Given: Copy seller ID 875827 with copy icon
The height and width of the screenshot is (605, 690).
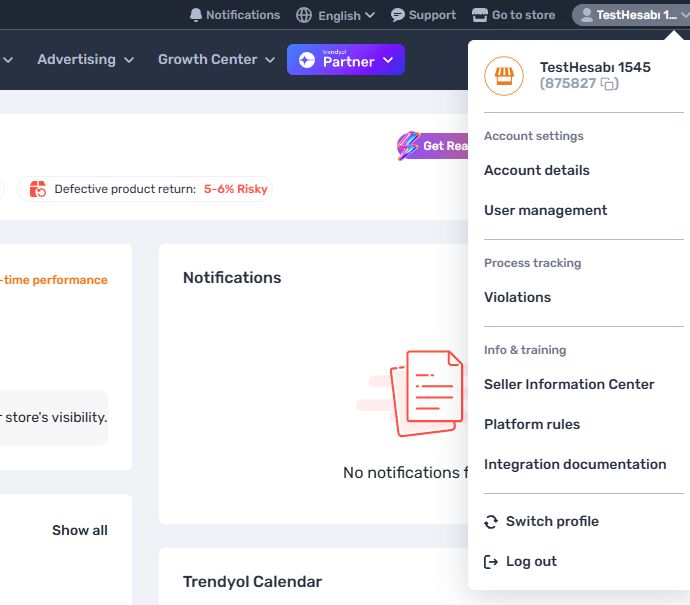Looking at the screenshot, I should [609, 84].
